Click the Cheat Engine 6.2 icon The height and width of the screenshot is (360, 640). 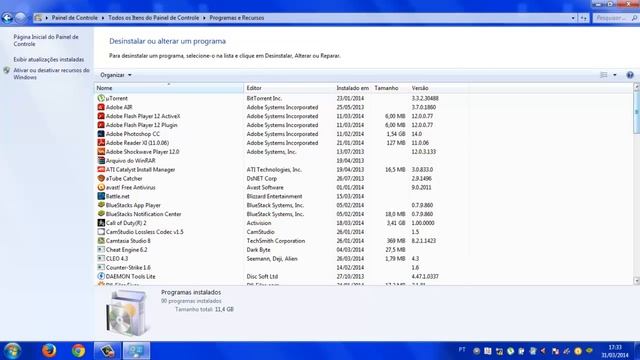pyautogui.click(x=101, y=249)
